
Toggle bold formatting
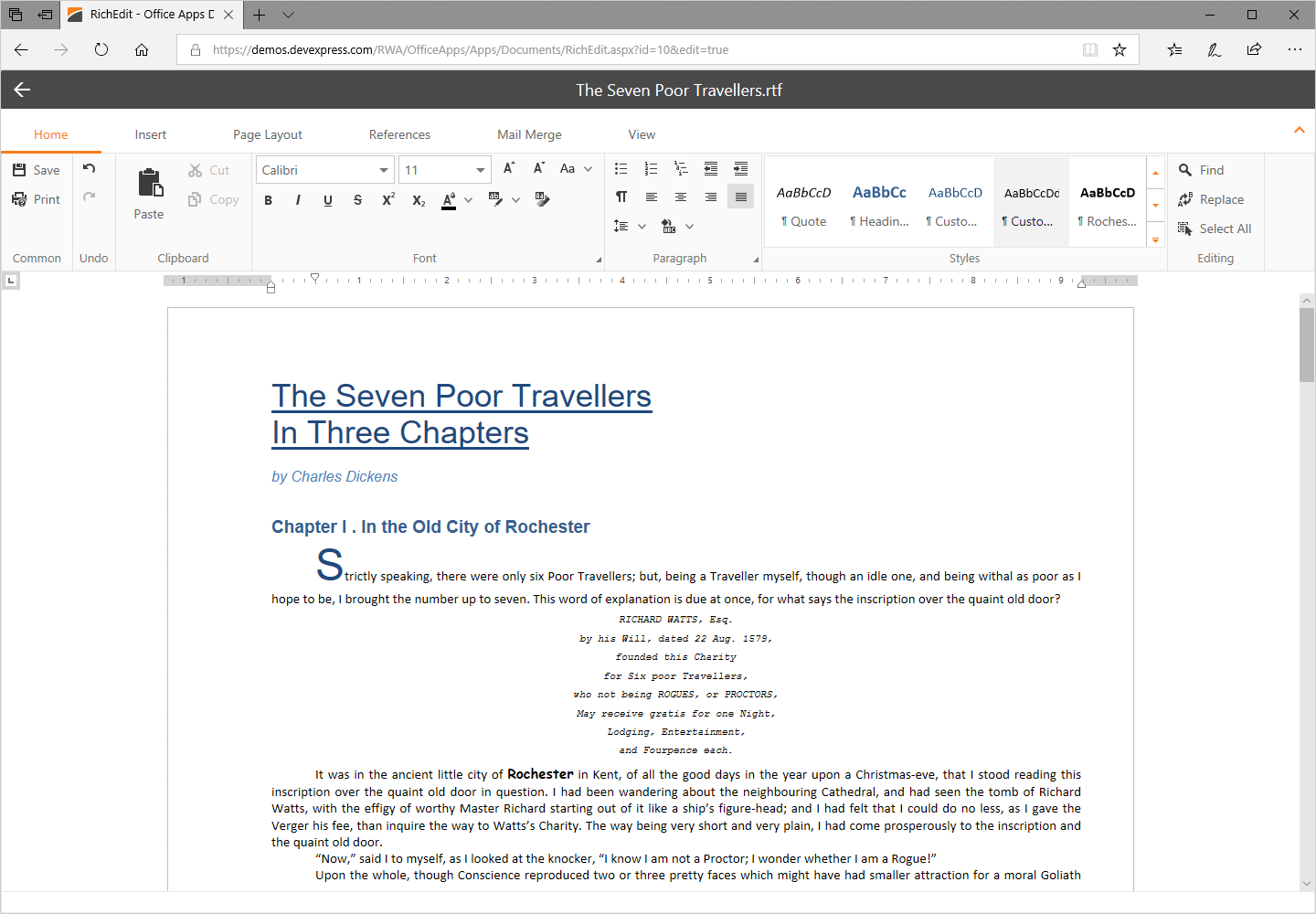[269, 200]
